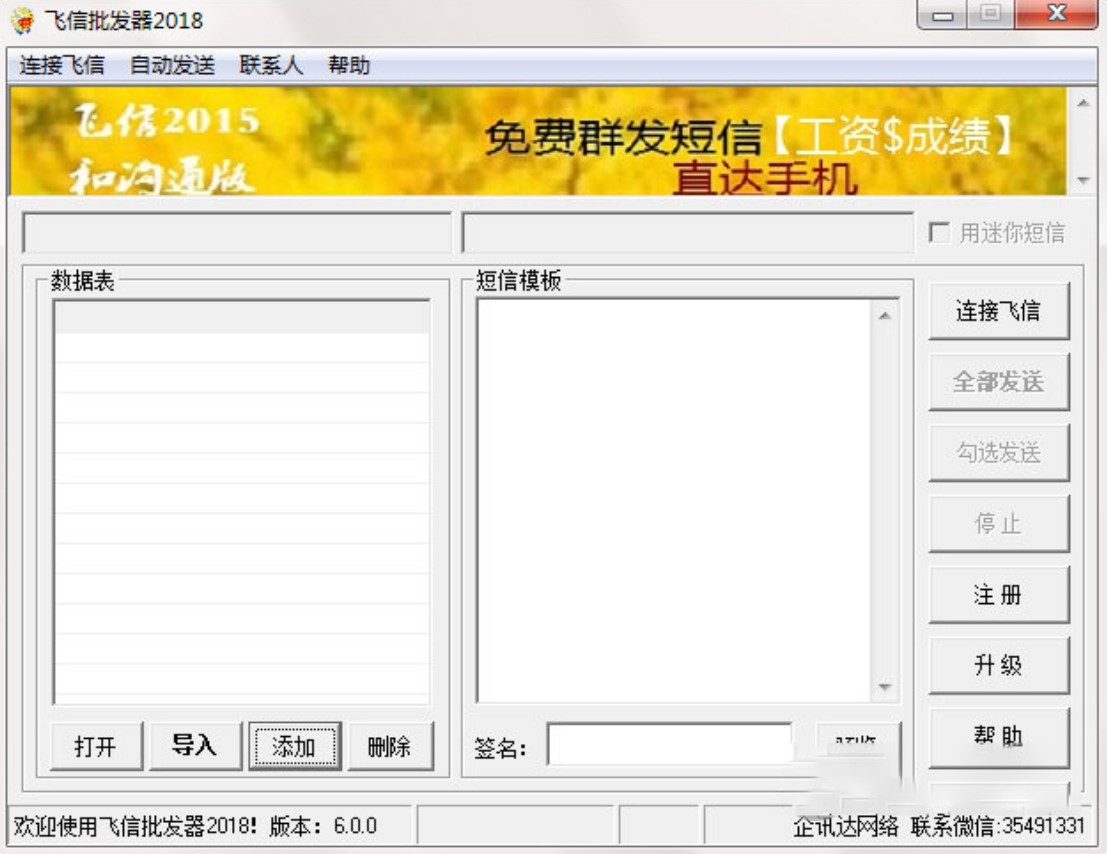Click the 添加 button
The width and height of the screenshot is (1107, 854).
coord(294,746)
